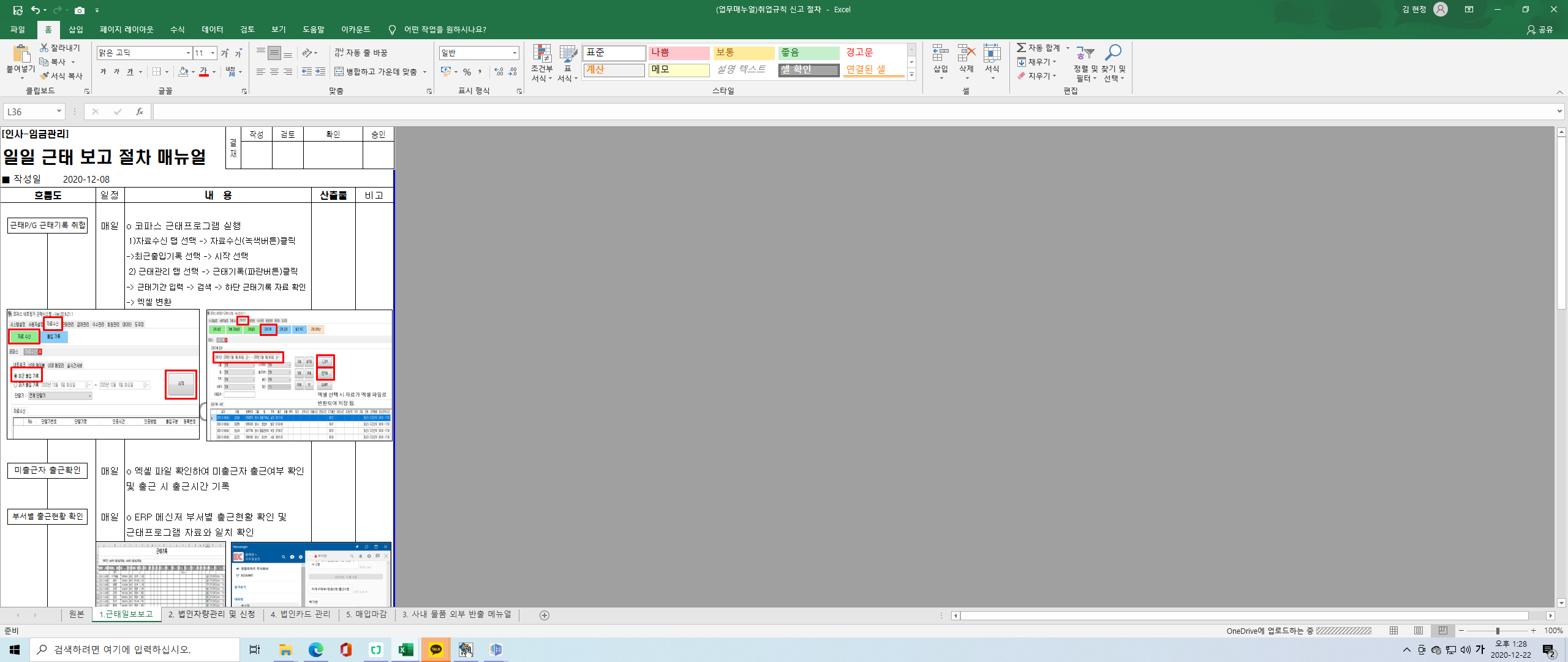
Task: Click the Percent Style icon
Action: [x=467, y=72]
